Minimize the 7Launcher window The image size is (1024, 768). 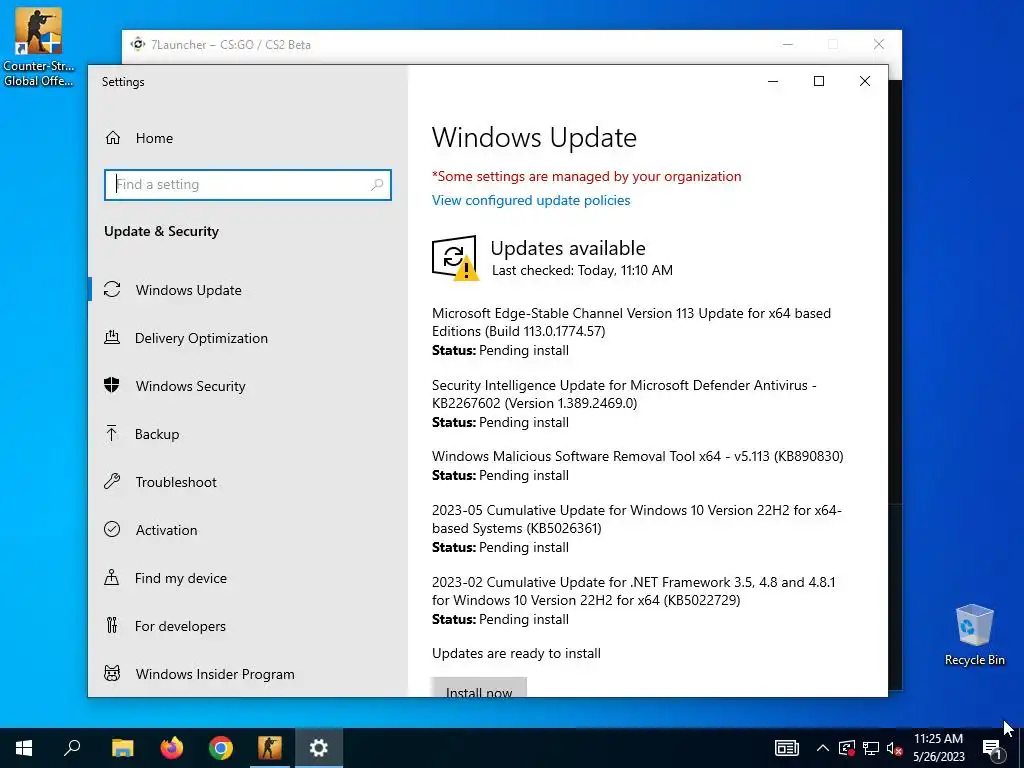[788, 44]
